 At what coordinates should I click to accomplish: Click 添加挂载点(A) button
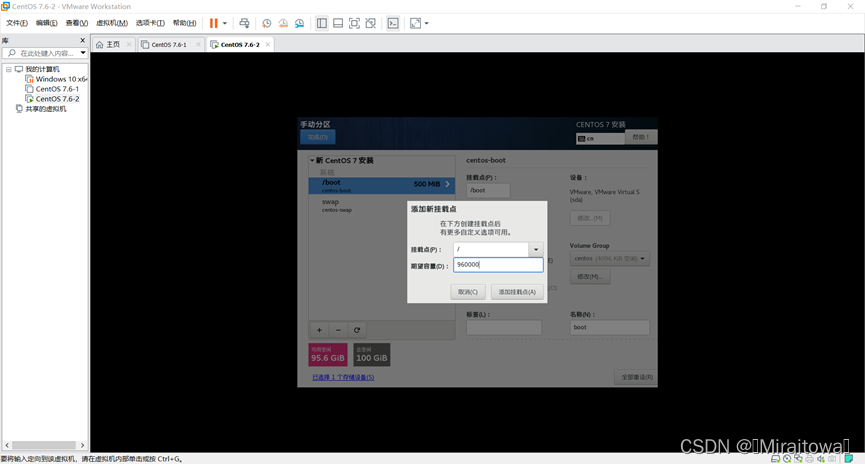coord(517,292)
